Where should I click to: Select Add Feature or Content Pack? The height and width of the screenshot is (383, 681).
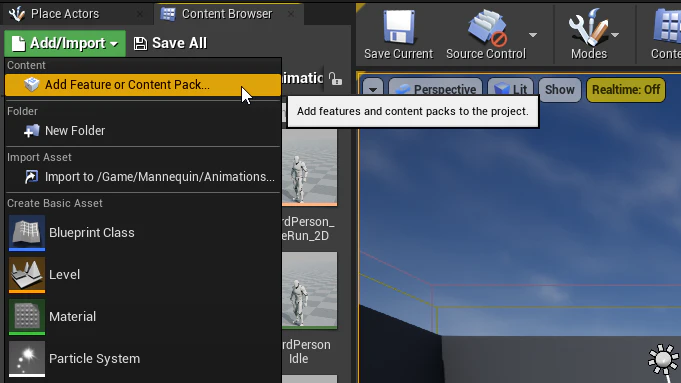pos(143,85)
